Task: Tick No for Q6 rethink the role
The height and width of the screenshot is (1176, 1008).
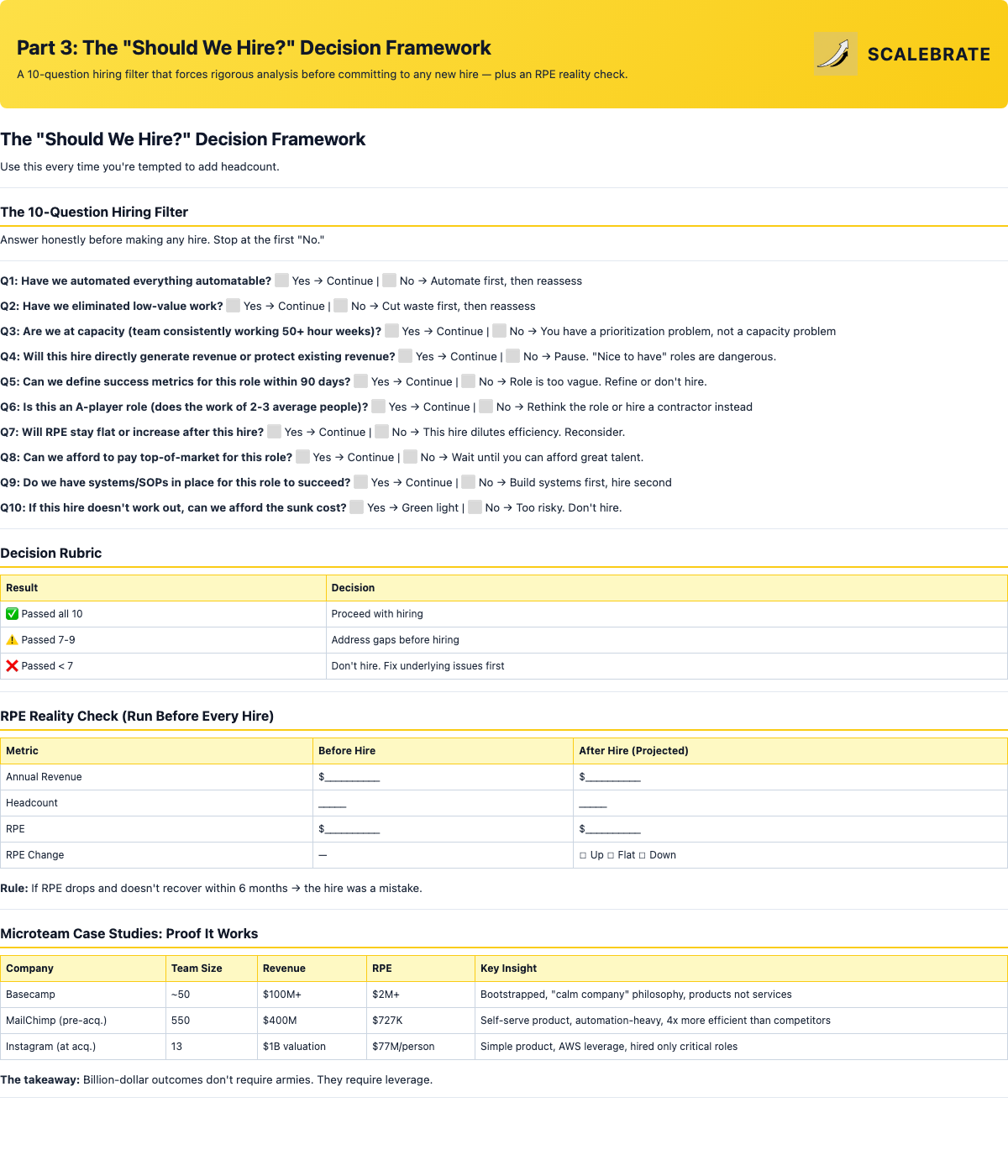Action: 486,407
